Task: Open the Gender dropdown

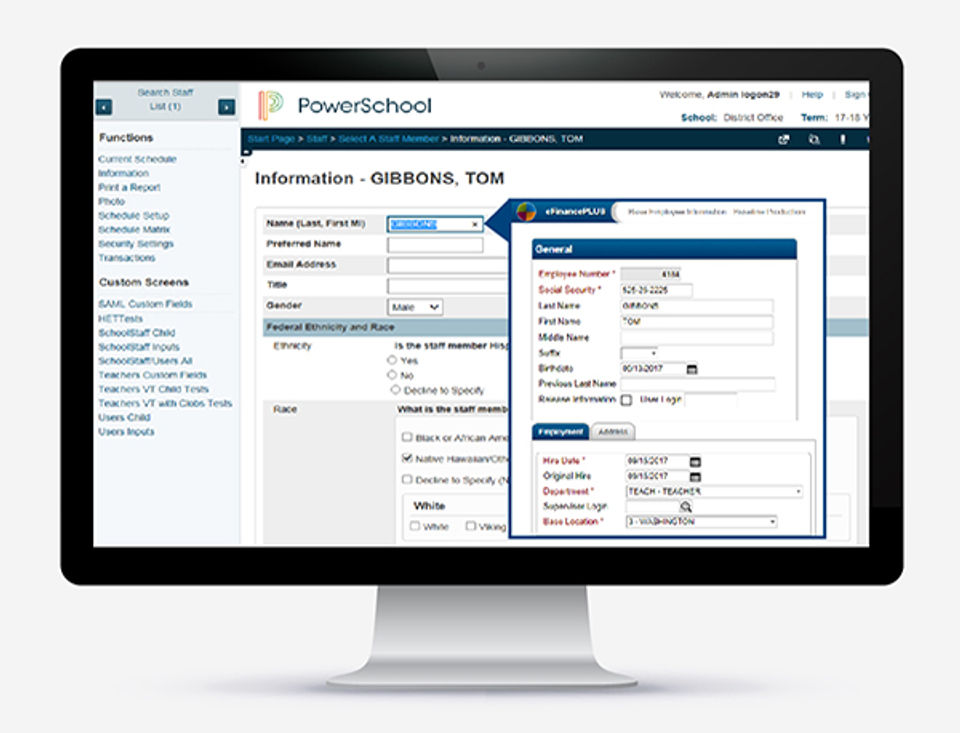Action: (415, 307)
